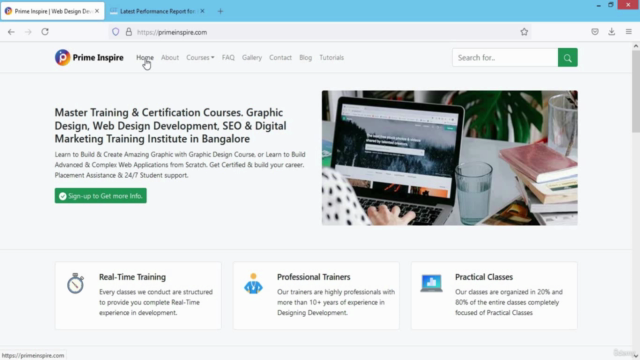Screen dimensions: 640x360
Task: Click the Practical Classes heading
Action: [x=484, y=277]
